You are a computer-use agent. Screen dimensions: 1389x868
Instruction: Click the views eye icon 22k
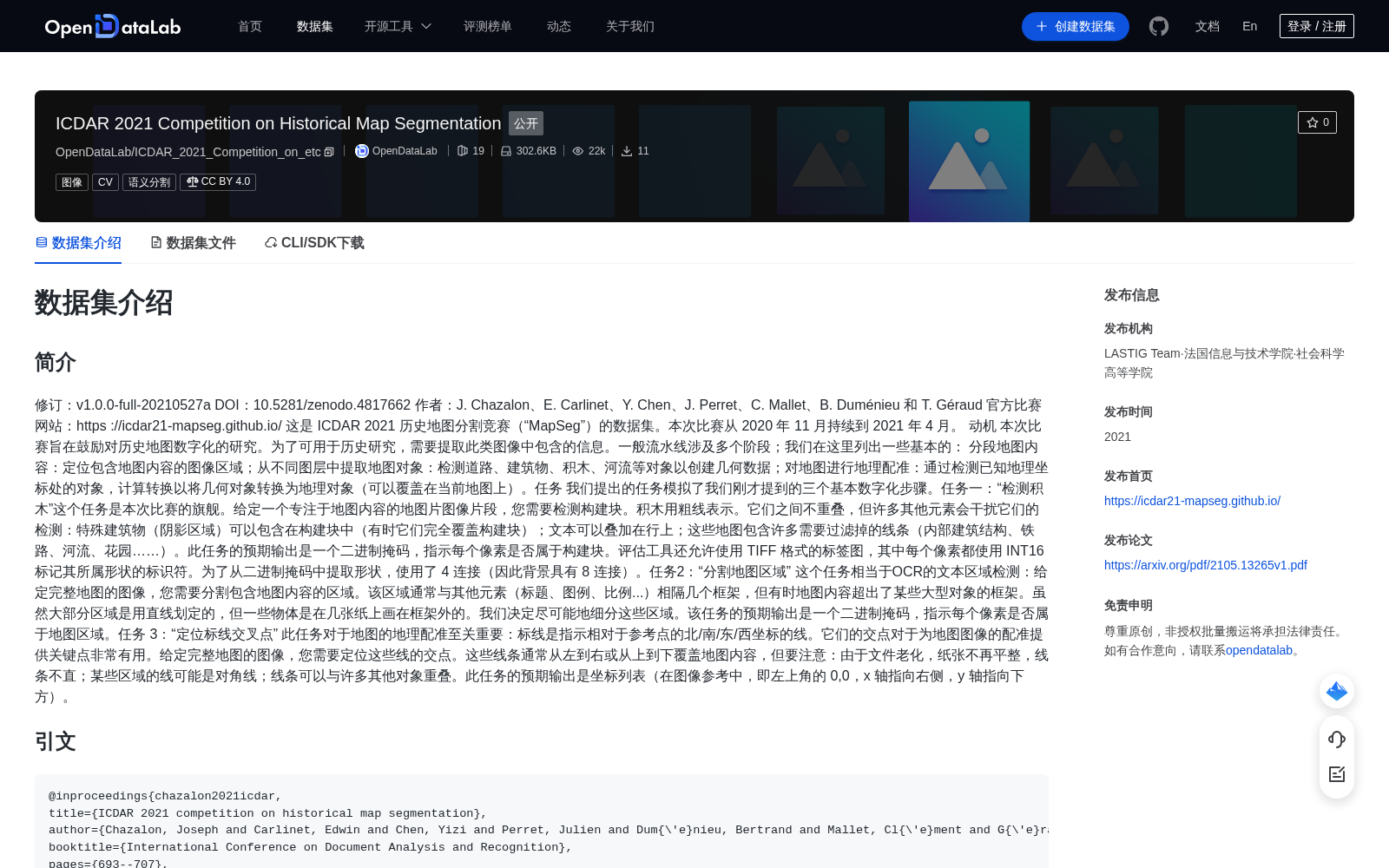point(578,151)
